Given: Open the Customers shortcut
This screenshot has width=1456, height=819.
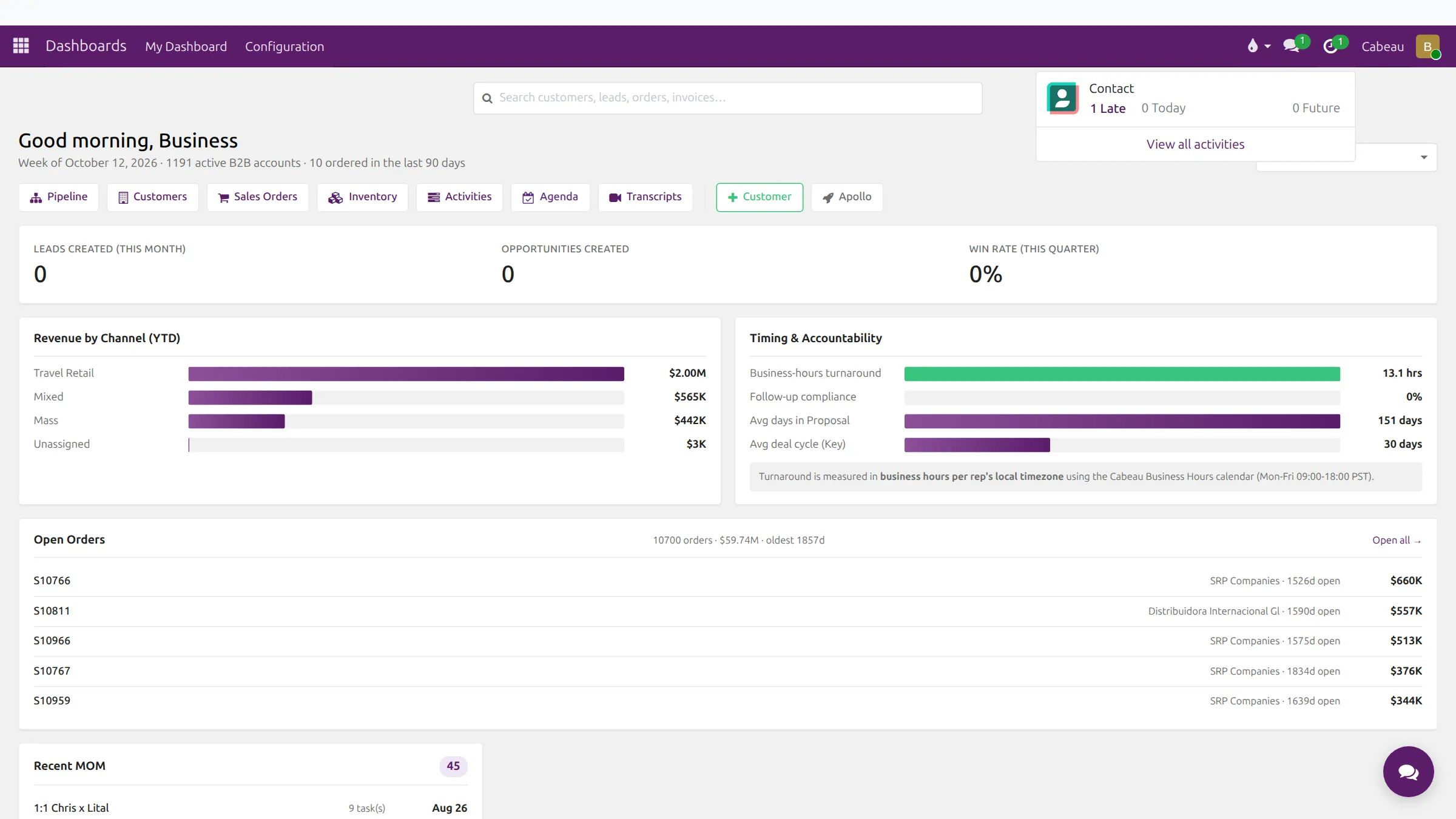Looking at the screenshot, I should click(153, 197).
